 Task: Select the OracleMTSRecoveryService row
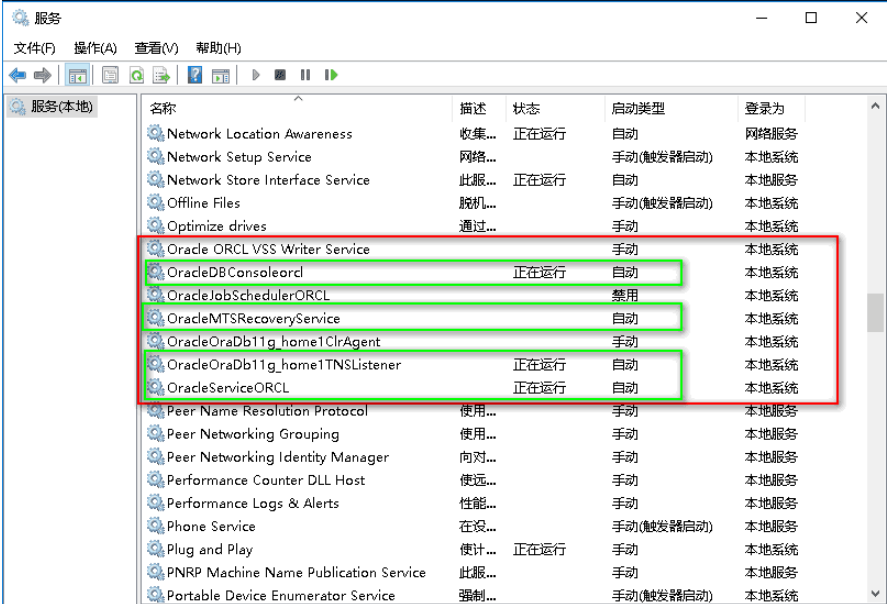[473, 319]
